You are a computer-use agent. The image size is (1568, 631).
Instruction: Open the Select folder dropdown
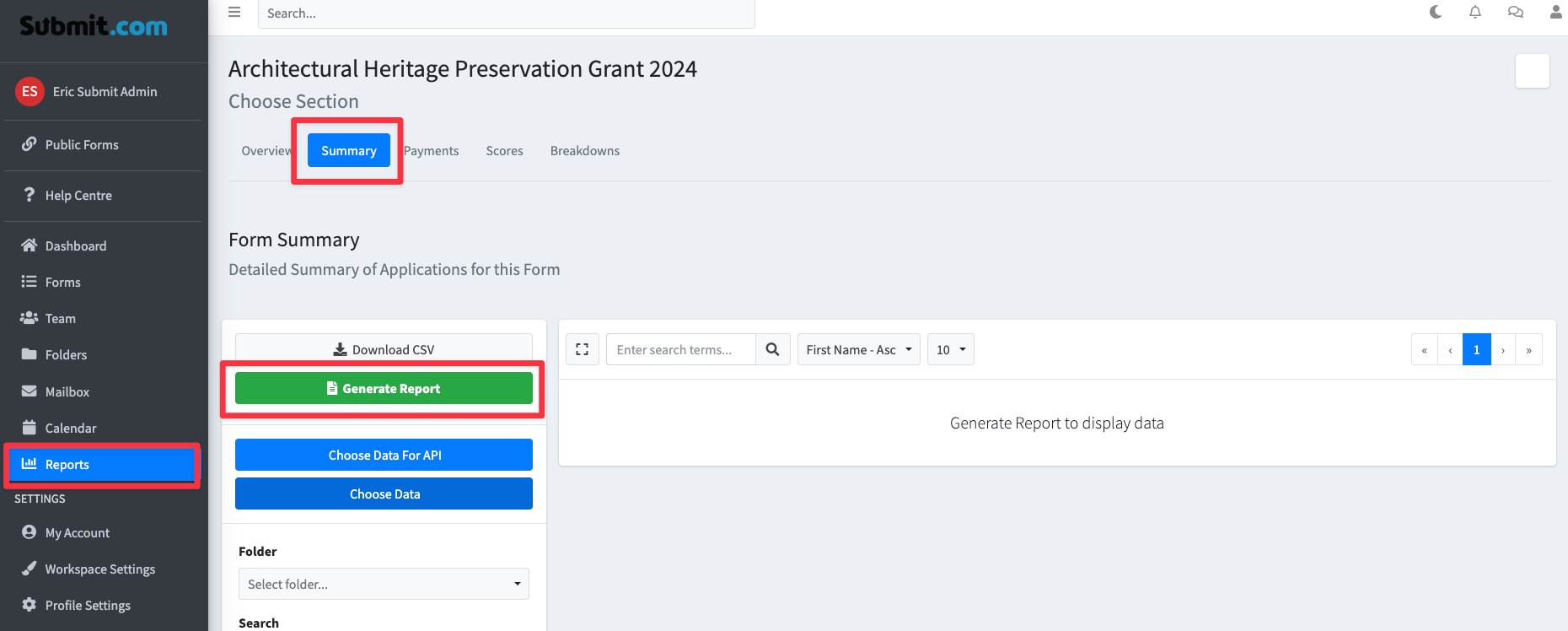click(384, 584)
